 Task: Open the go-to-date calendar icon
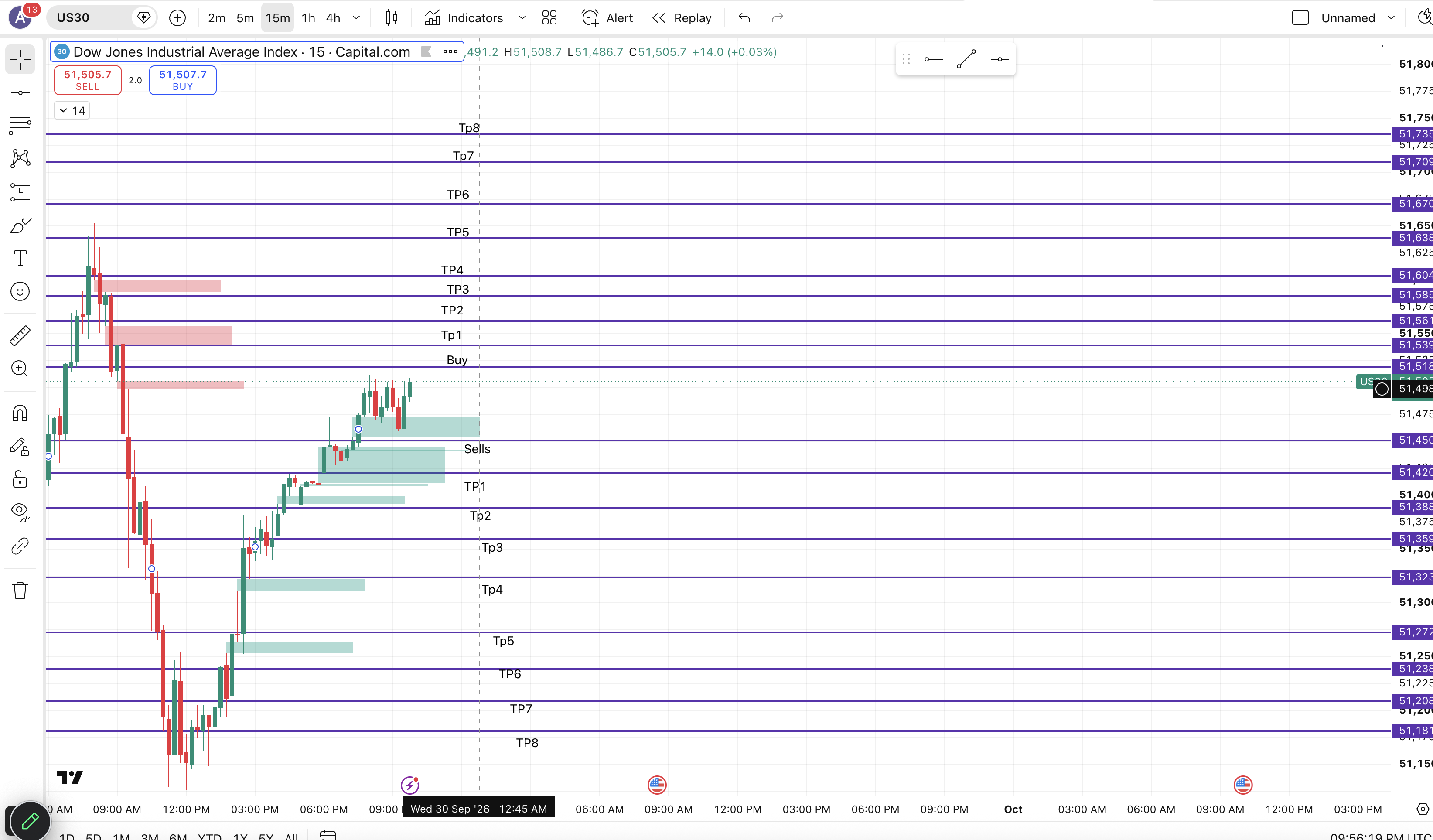tap(328, 835)
